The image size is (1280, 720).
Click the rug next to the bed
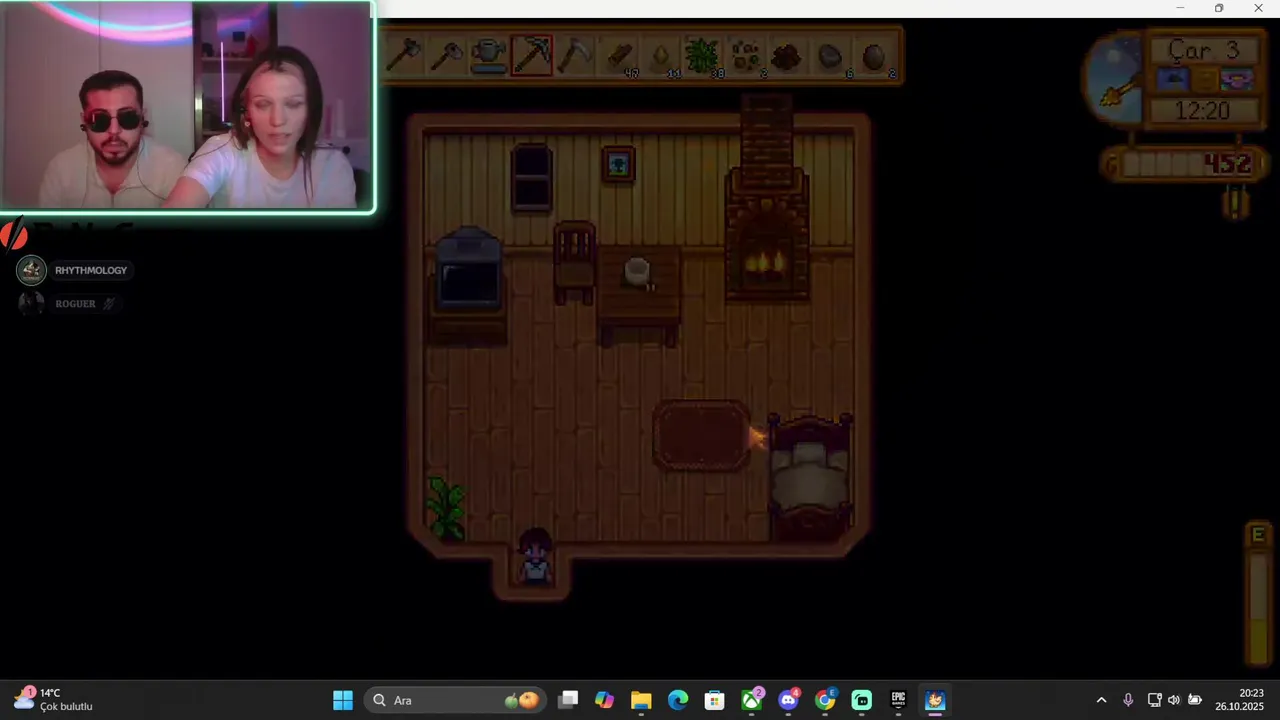[702, 436]
